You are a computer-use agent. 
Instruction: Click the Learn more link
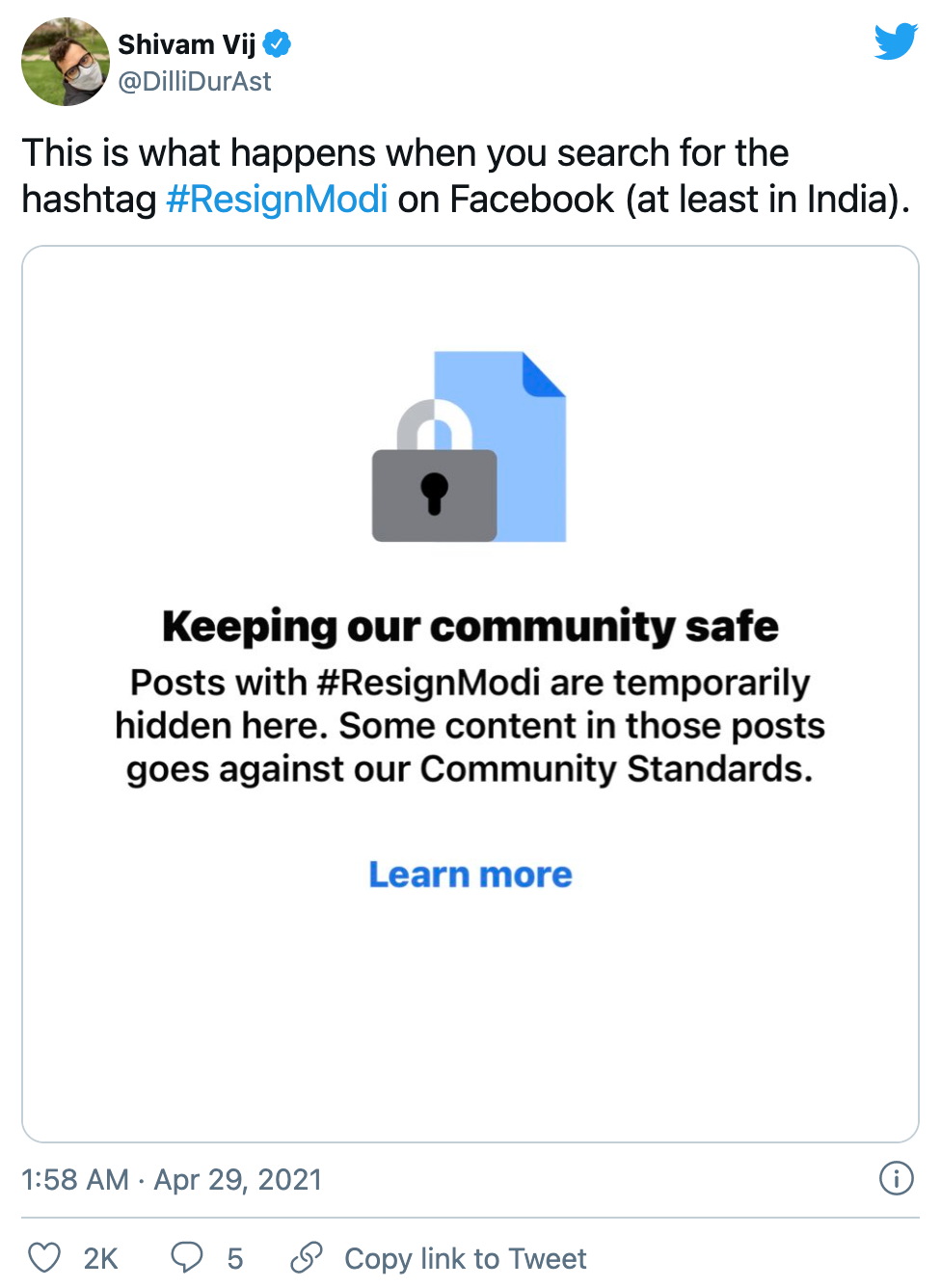click(x=470, y=874)
